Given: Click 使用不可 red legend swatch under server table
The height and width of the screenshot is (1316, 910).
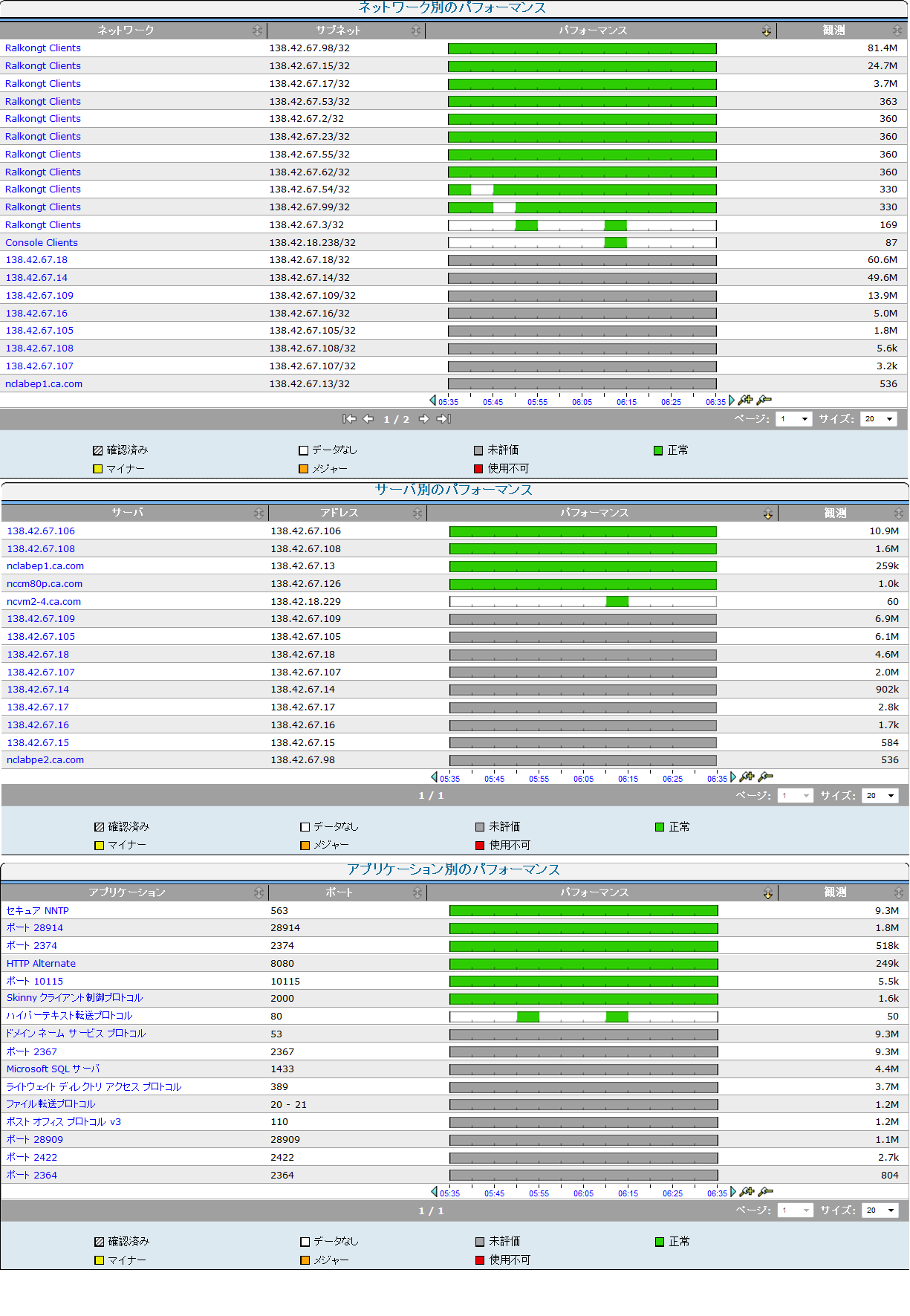Looking at the screenshot, I should point(480,846).
